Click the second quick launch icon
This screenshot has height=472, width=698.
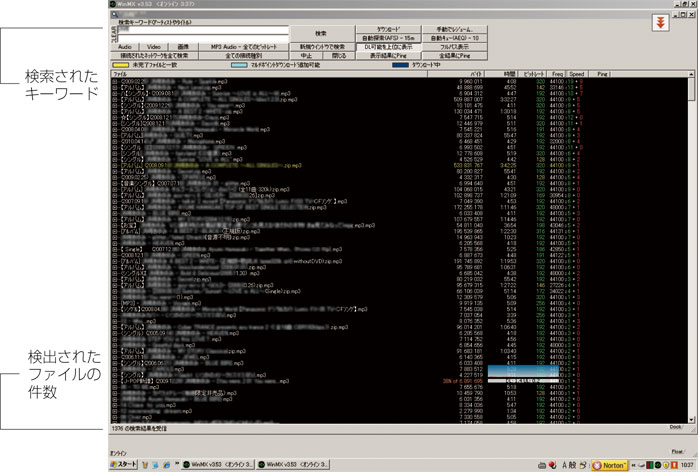point(155,465)
